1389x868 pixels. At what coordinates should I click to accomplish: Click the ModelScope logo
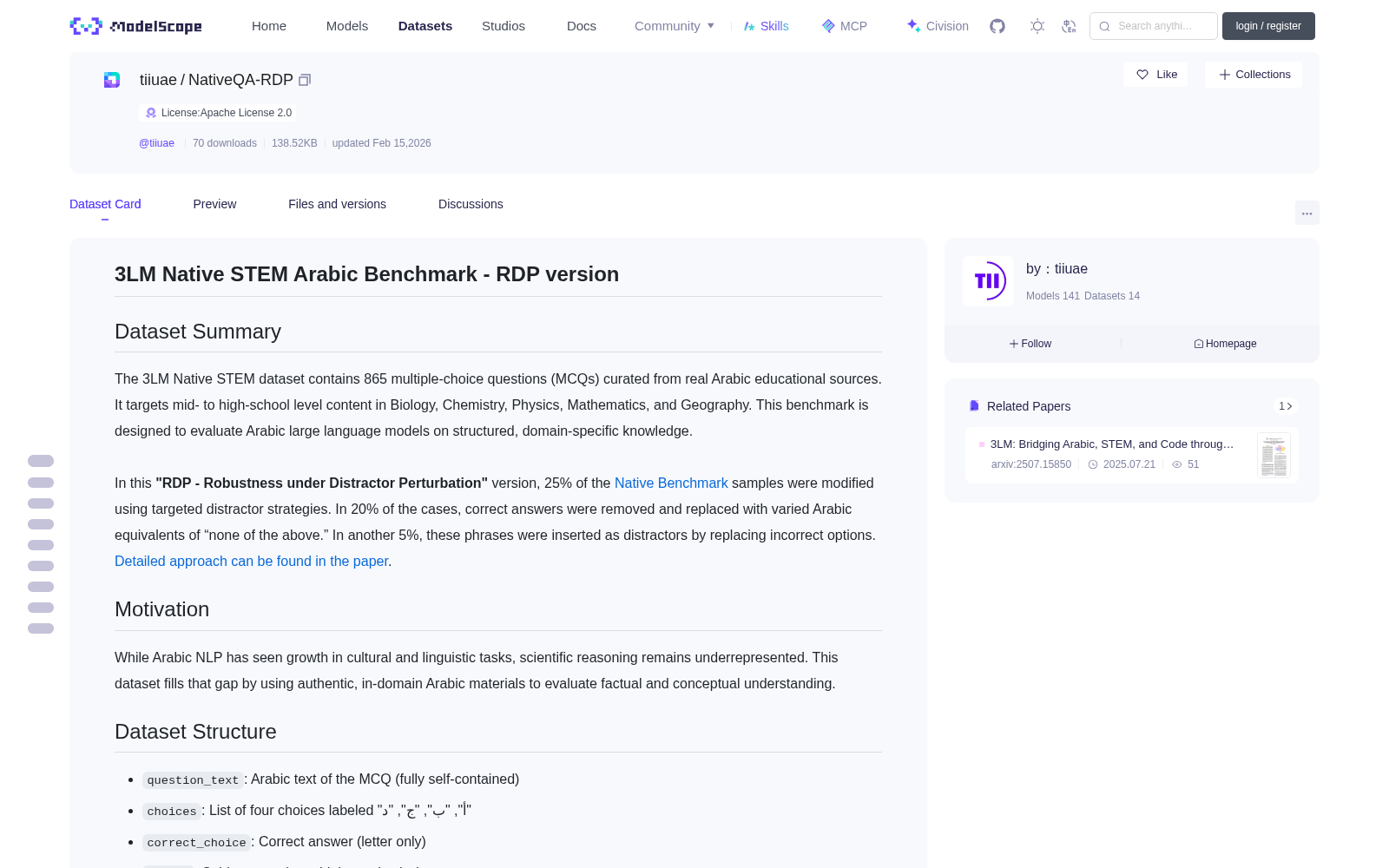(136, 26)
